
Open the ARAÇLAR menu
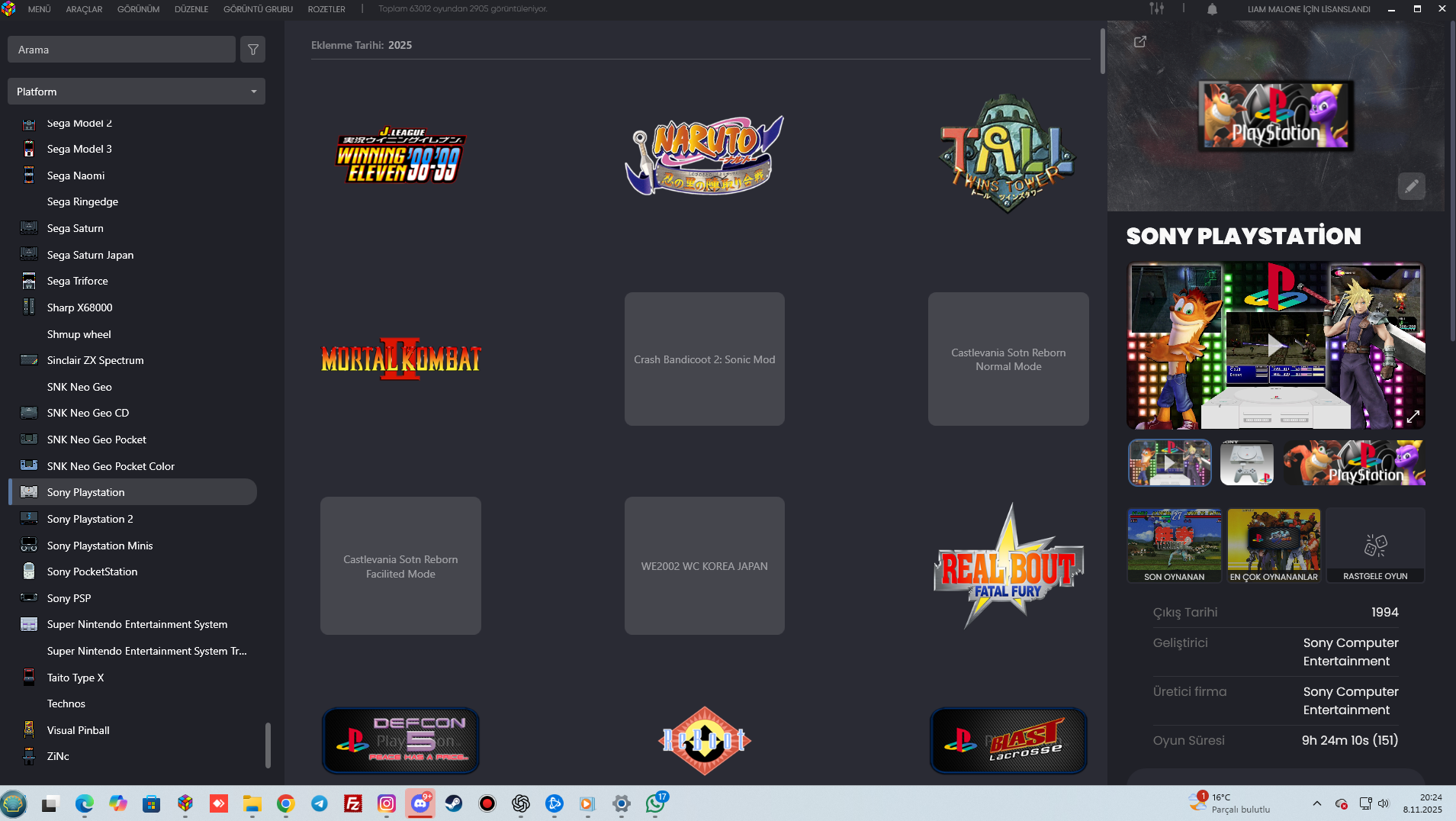click(x=84, y=9)
